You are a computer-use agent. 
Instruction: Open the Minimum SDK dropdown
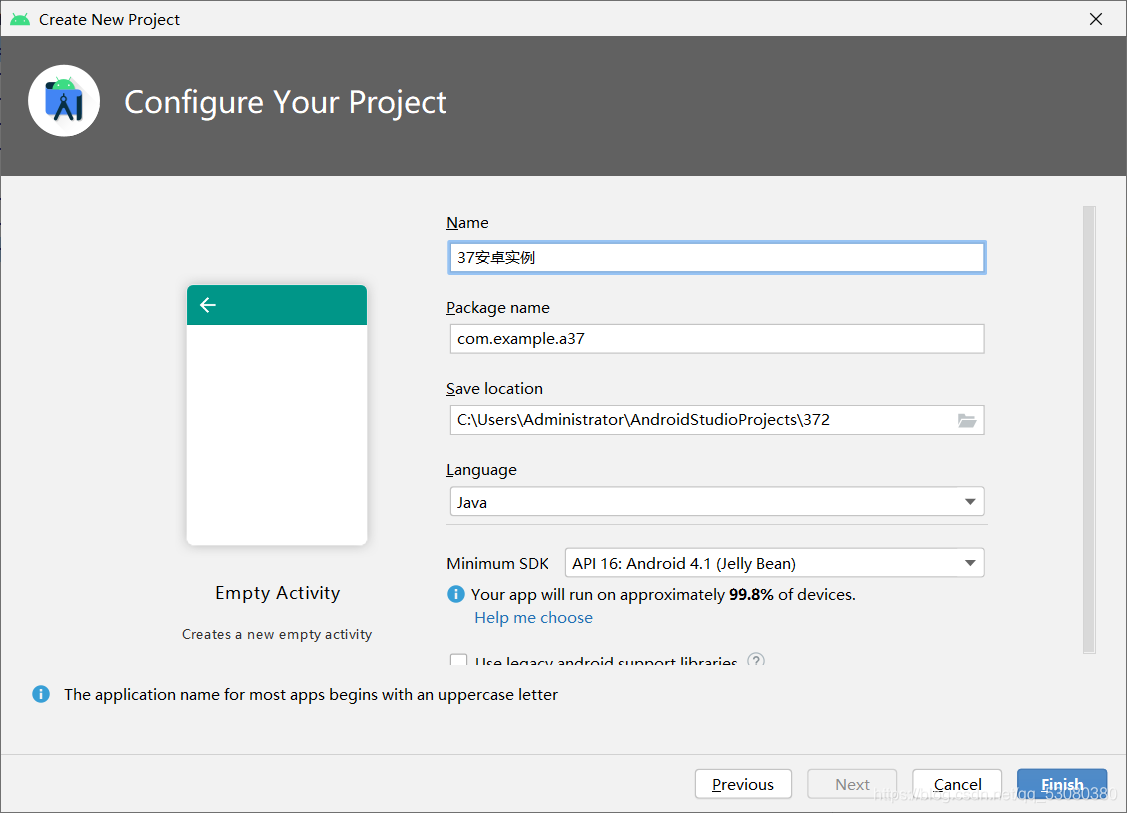coord(774,563)
